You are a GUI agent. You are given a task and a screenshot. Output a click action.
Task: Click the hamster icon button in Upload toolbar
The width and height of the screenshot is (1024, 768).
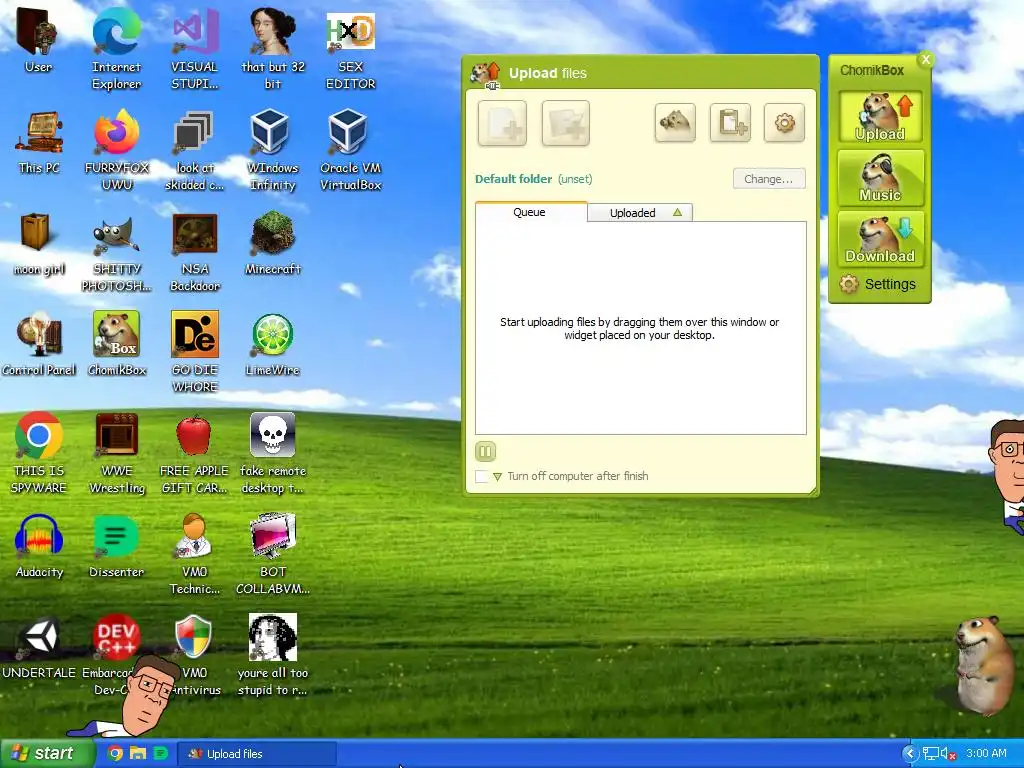click(675, 122)
